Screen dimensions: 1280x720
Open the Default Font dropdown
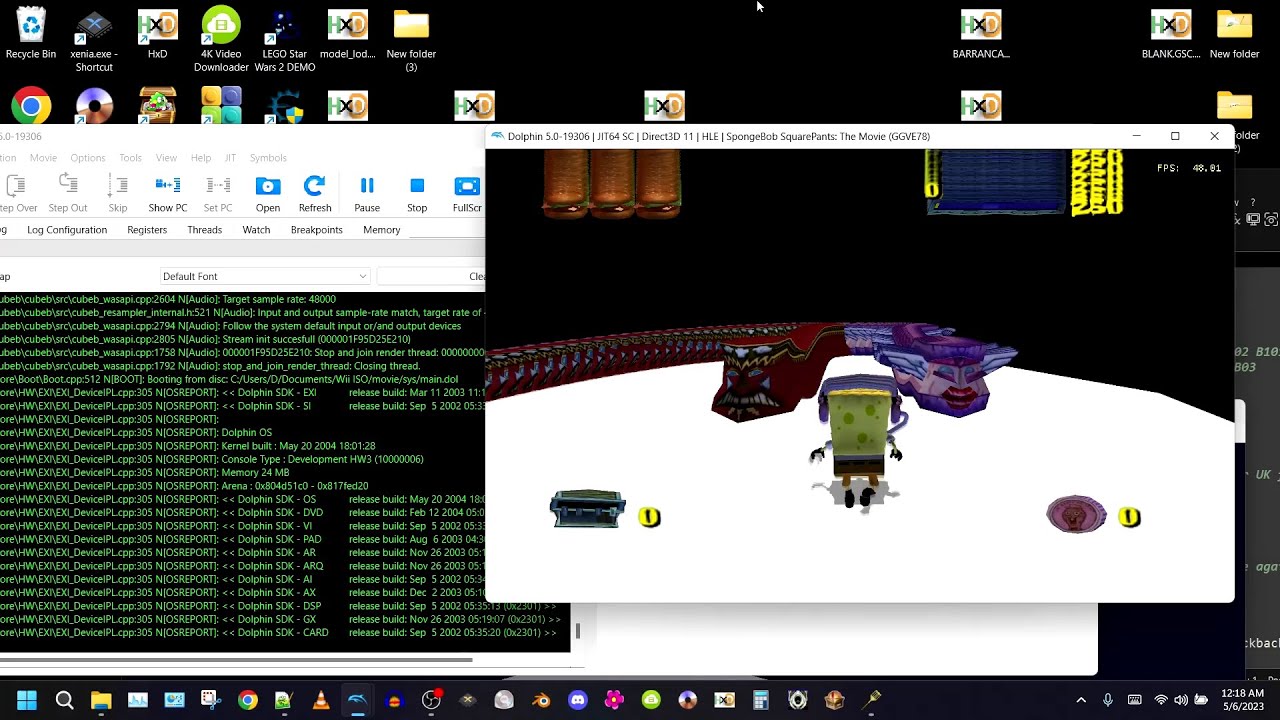click(265, 276)
